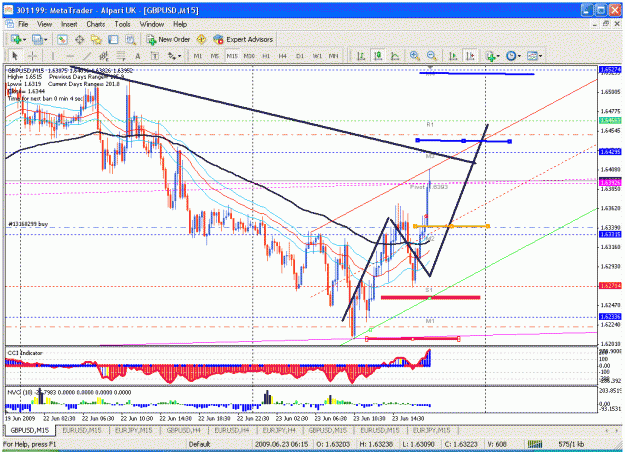Switch chart to candlesticks type
Screen dimensions: 625x452
(378, 56)
